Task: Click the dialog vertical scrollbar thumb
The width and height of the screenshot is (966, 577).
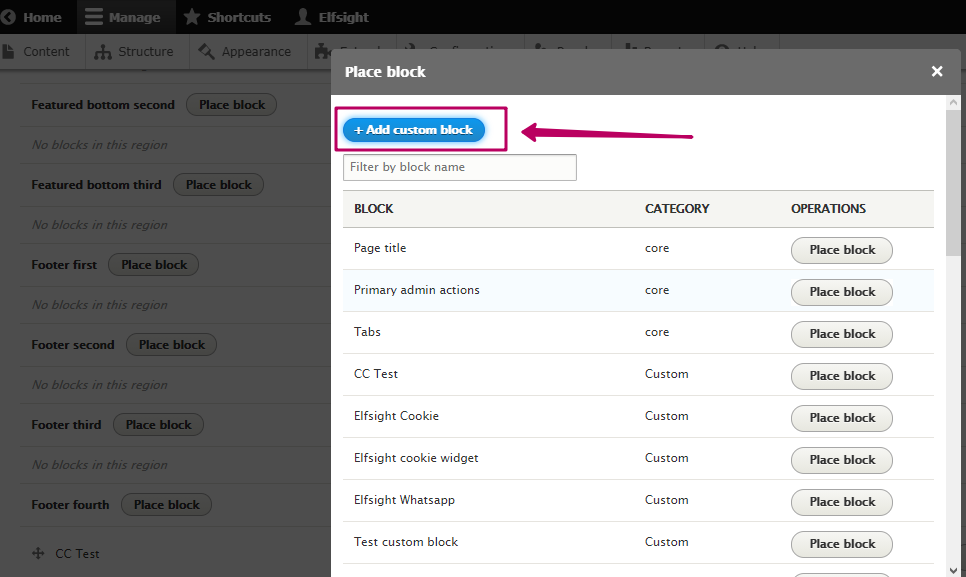Action: coord(954,183)
